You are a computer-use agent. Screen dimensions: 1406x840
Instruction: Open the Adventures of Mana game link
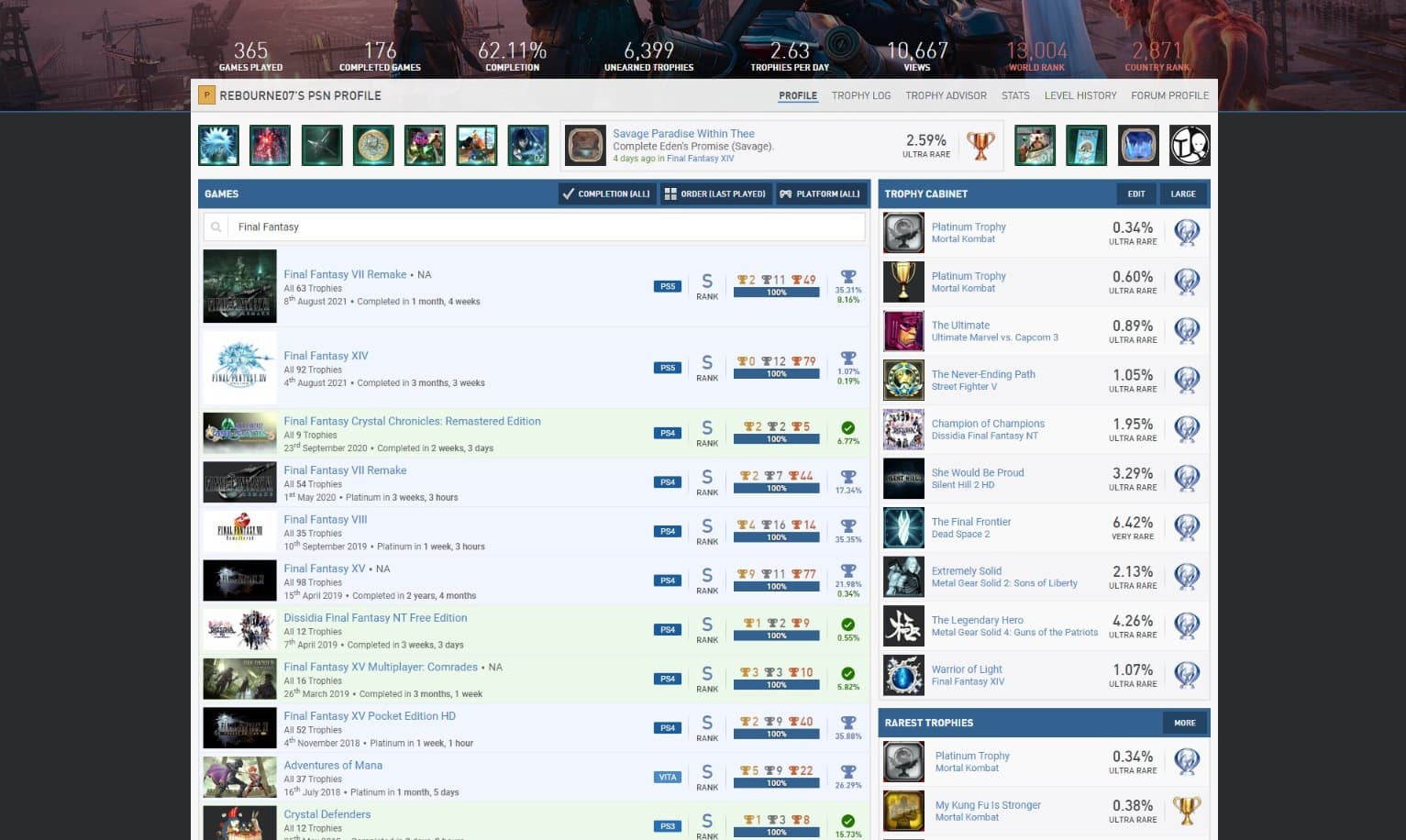tap(333, 765)
